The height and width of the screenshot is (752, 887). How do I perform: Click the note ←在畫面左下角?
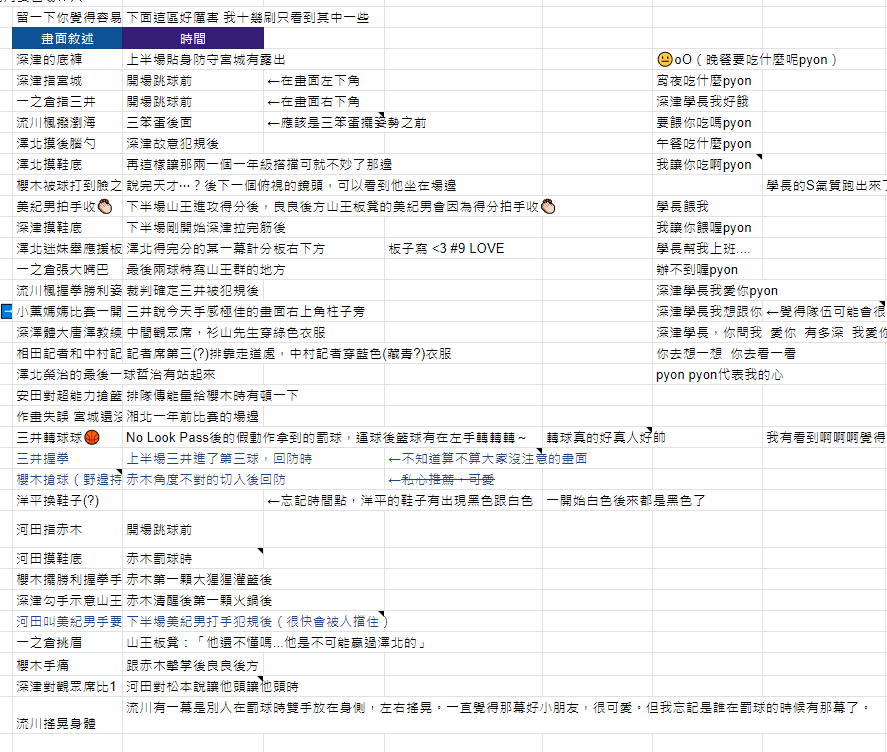(324, 80)
